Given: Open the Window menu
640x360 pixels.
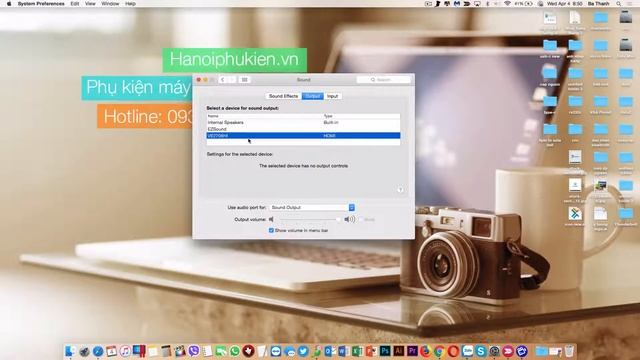Looking at the screenshot, I should pyautogui.click(x=110, y=4).
